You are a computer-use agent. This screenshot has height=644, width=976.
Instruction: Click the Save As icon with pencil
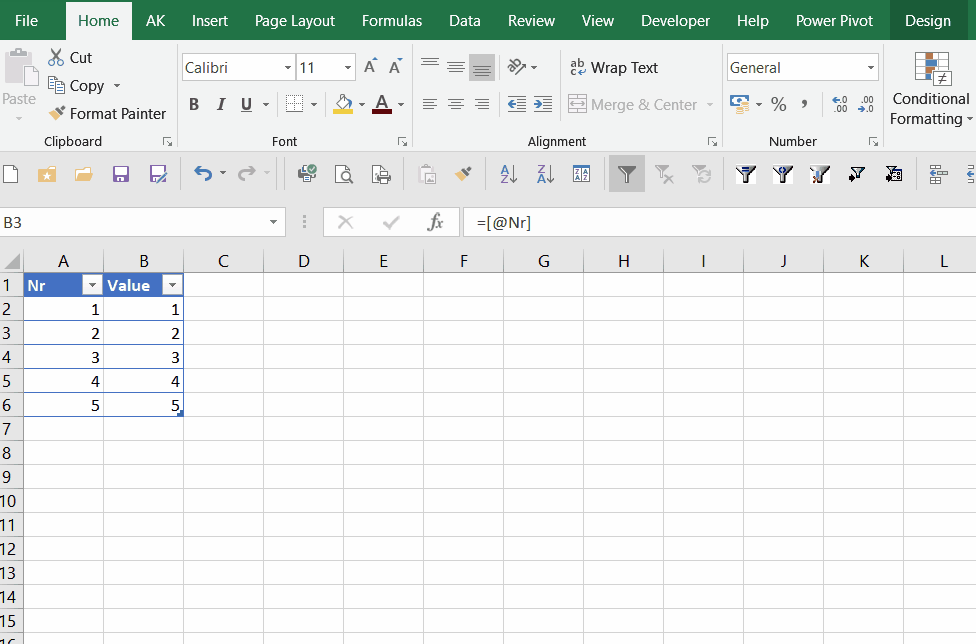tap(158, 174)
